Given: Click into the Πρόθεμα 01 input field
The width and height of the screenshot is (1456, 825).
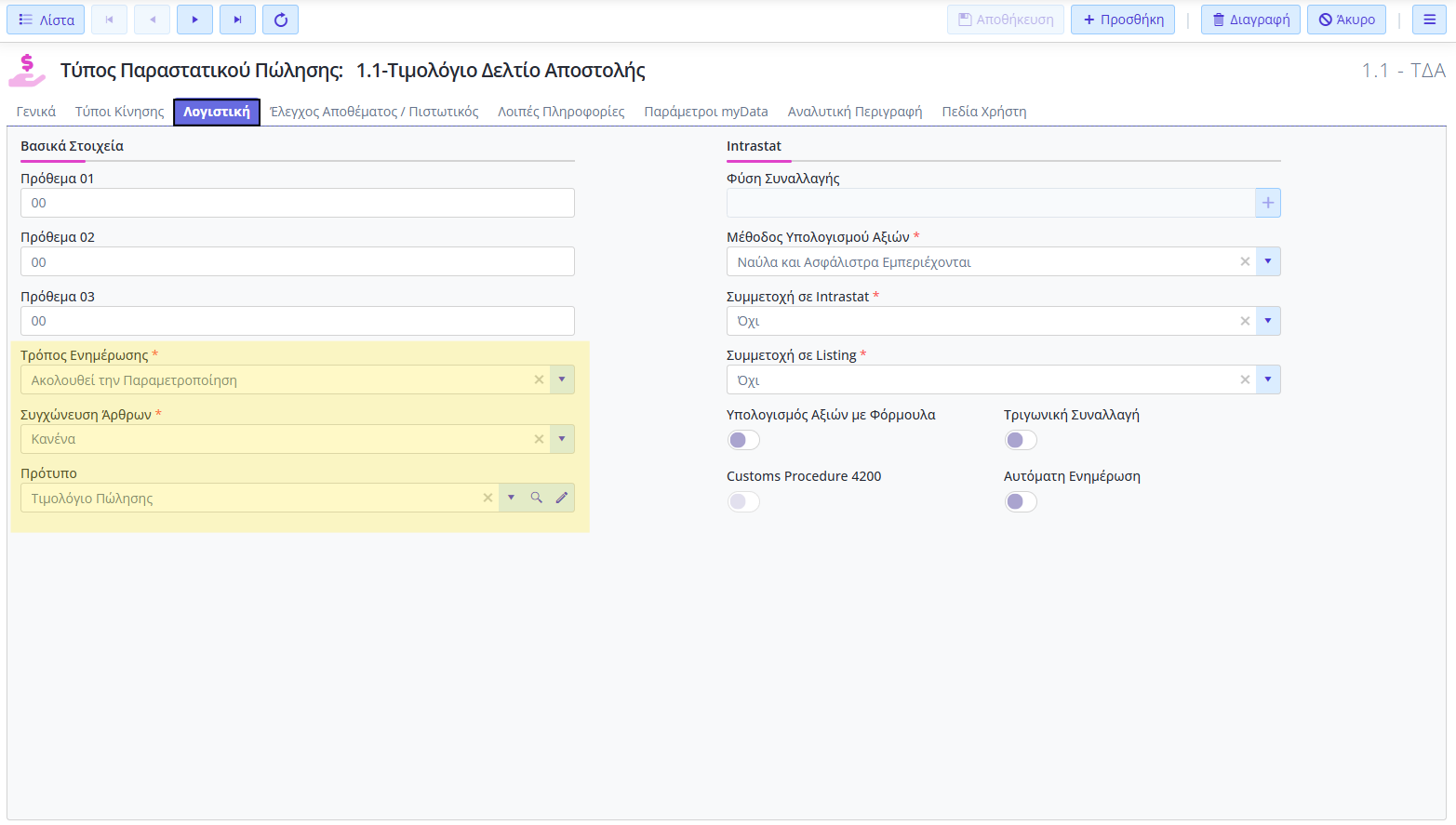Looking at the screenshot, I should point(298,203).
